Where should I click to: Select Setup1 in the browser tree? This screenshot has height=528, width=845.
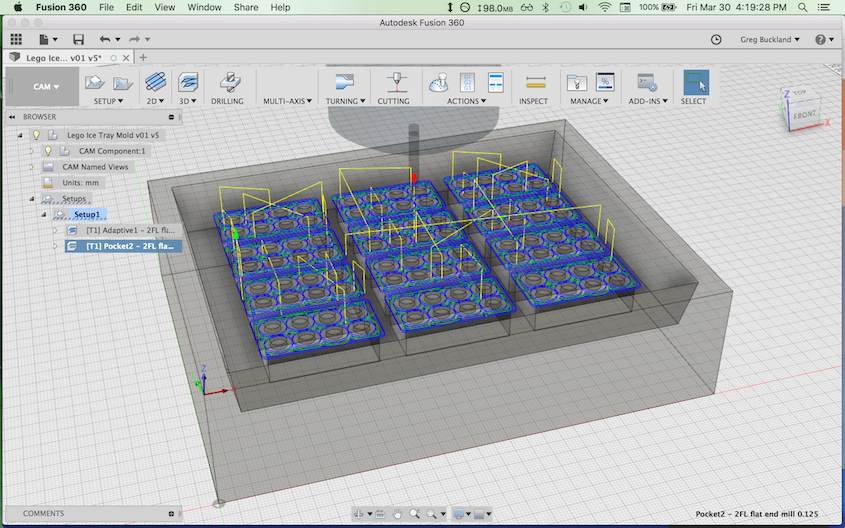pyautogui.click(x=87, y=214)
